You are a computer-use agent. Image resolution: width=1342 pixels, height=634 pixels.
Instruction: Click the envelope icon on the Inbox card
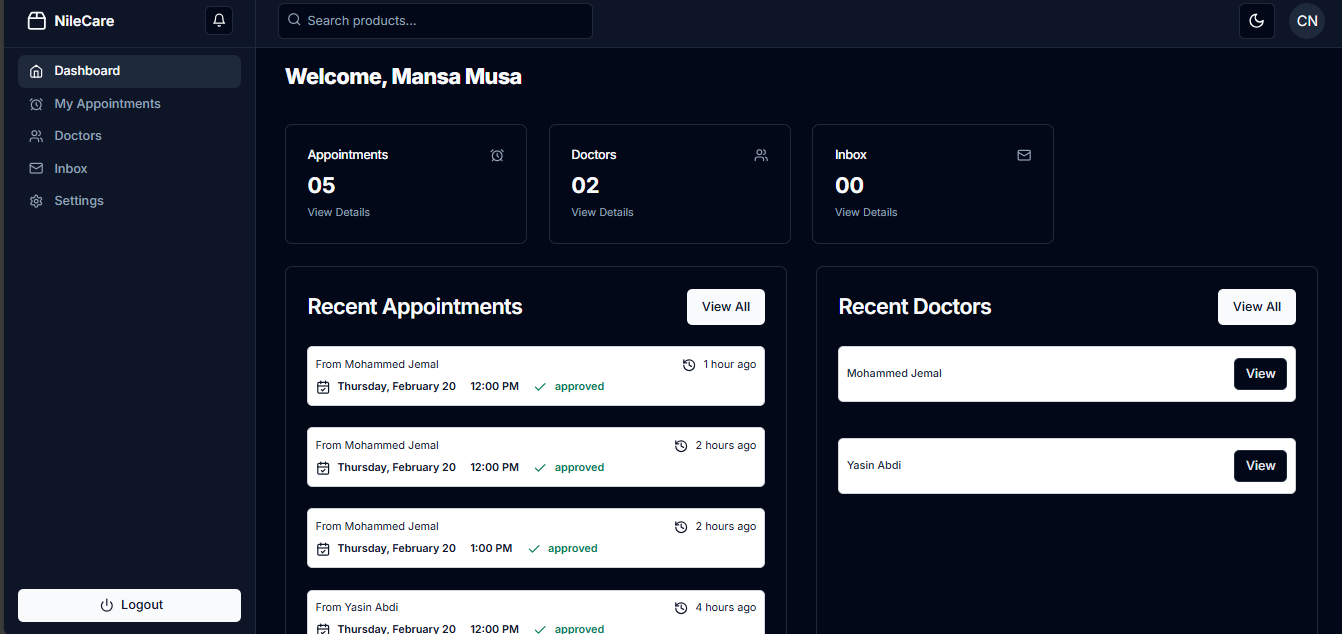1024,155
